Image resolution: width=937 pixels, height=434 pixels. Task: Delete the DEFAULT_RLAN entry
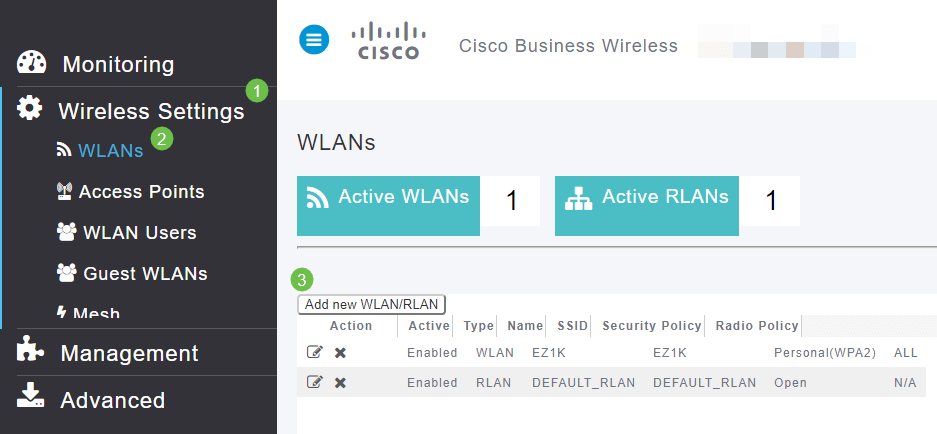click(340, 382)
